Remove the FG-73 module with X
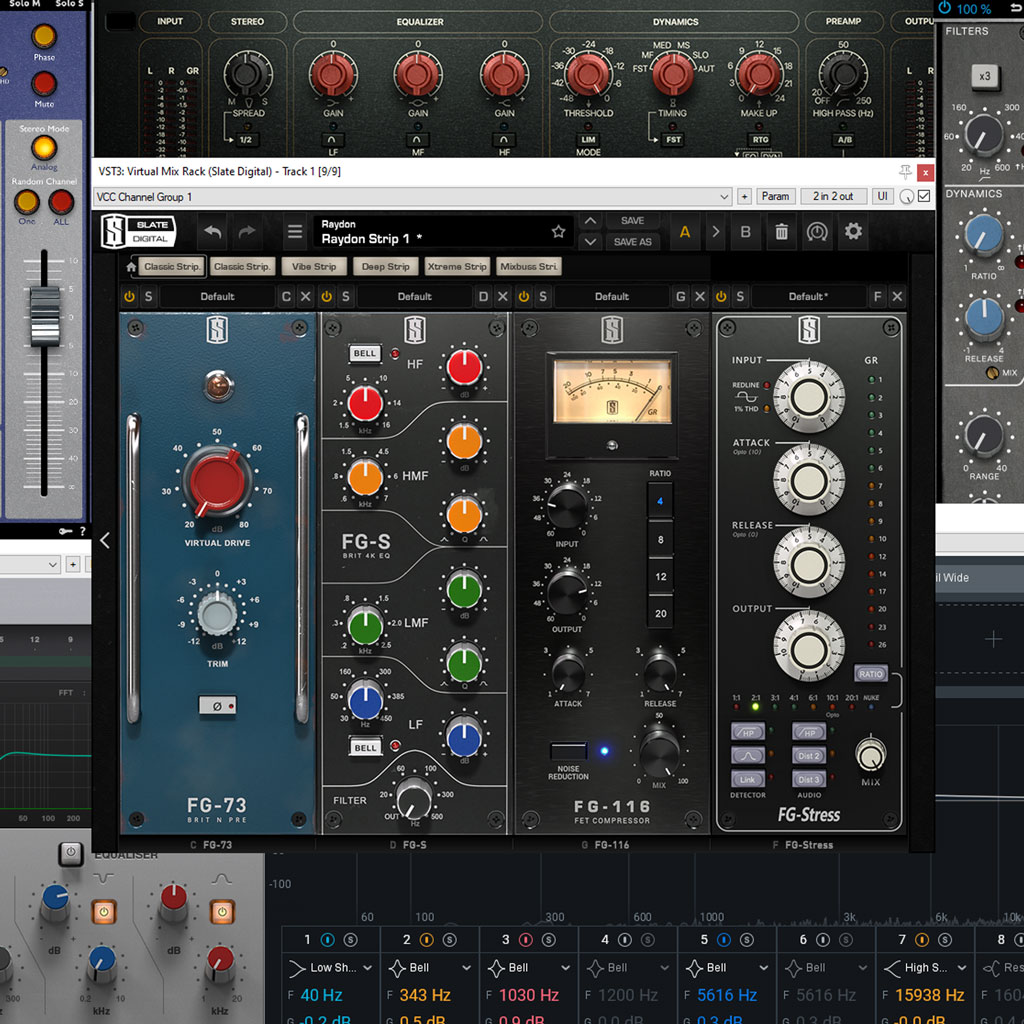 [305, 296]
